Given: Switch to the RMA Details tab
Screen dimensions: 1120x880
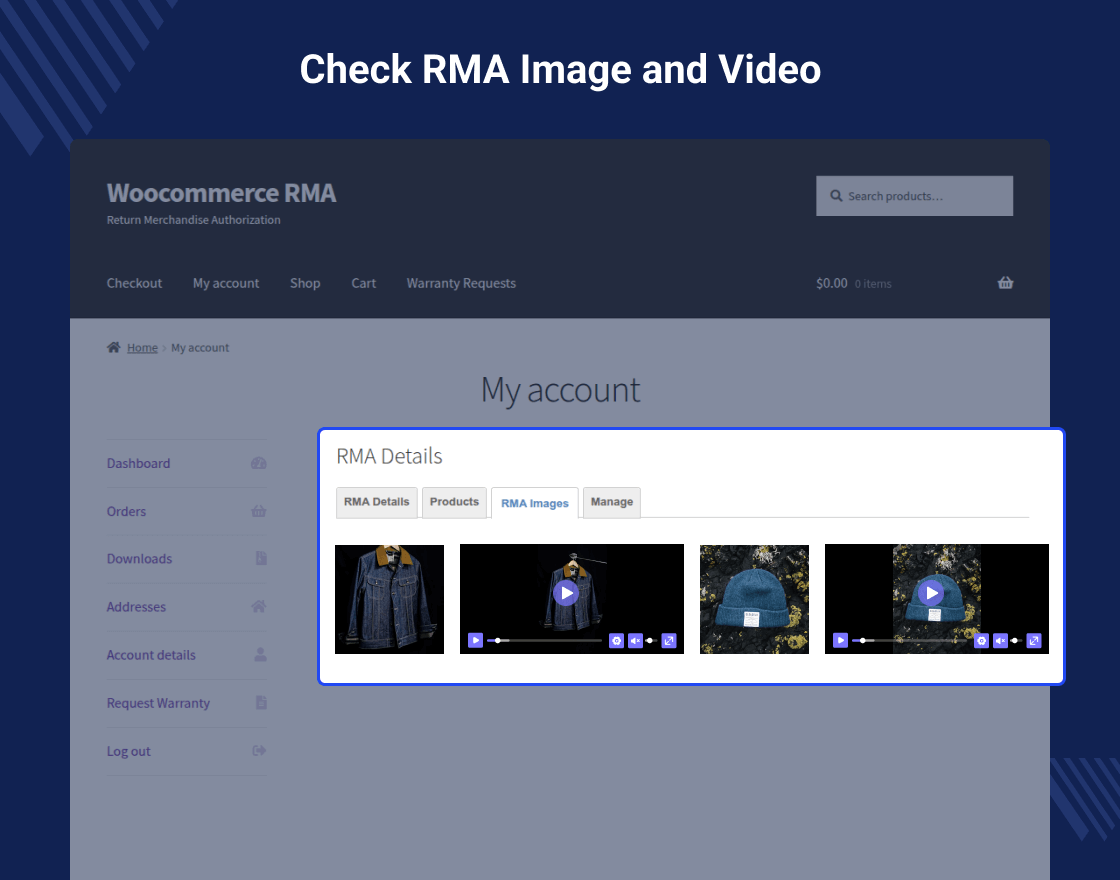Looking at the screenshot, I should [376, 502].
